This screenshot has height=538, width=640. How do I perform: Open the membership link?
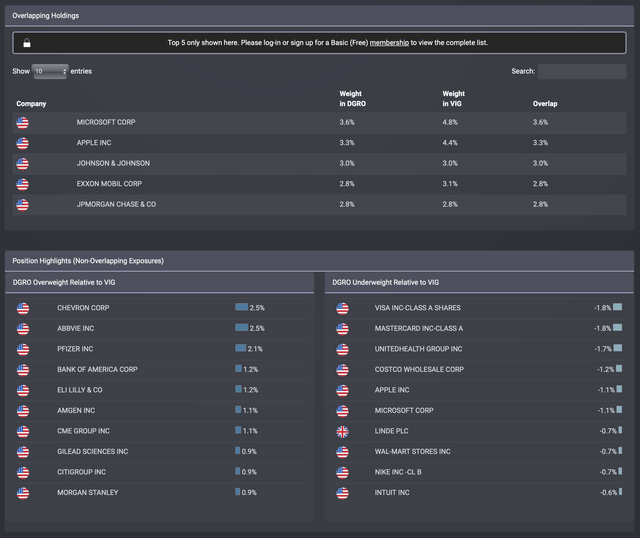[389, 43]
